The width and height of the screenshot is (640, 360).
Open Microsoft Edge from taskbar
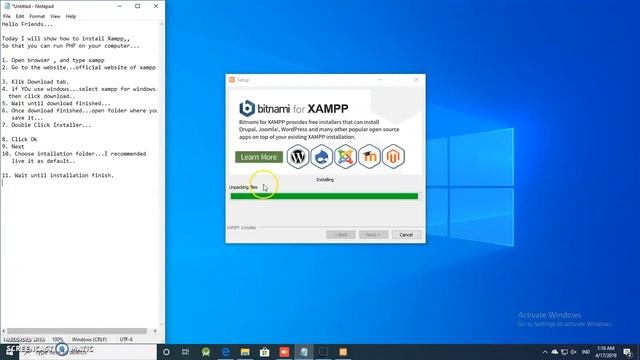pyautogui.click(x=225, y=352)
